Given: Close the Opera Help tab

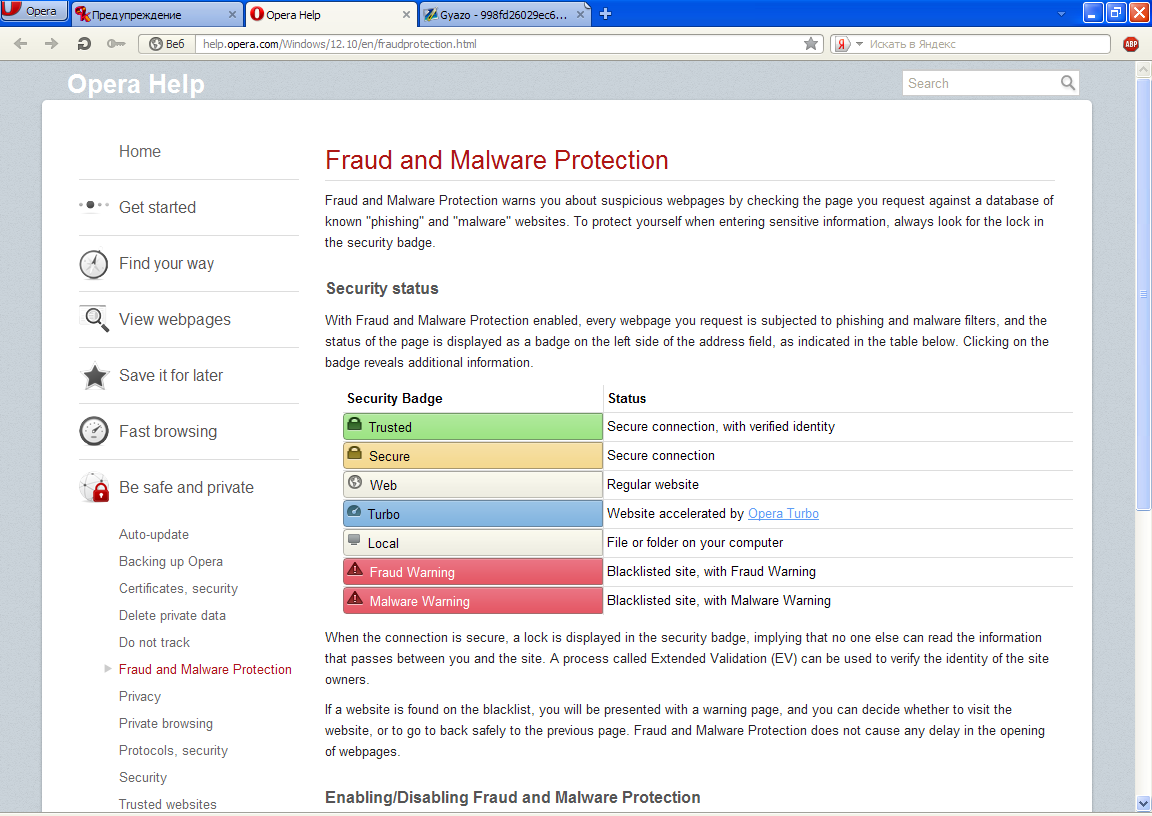Looking at the screenshot, I should pos(406,15).
